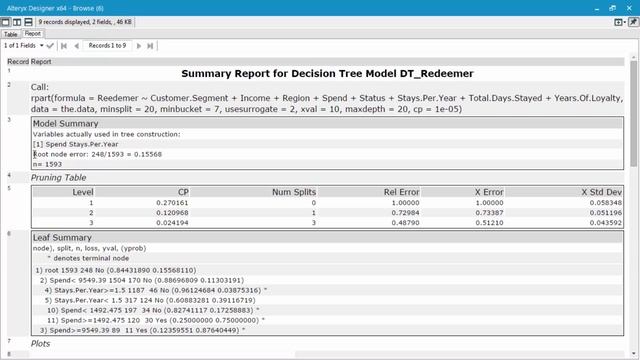
Task: Click X Error value 0.51210
Action: pos(489,223)
